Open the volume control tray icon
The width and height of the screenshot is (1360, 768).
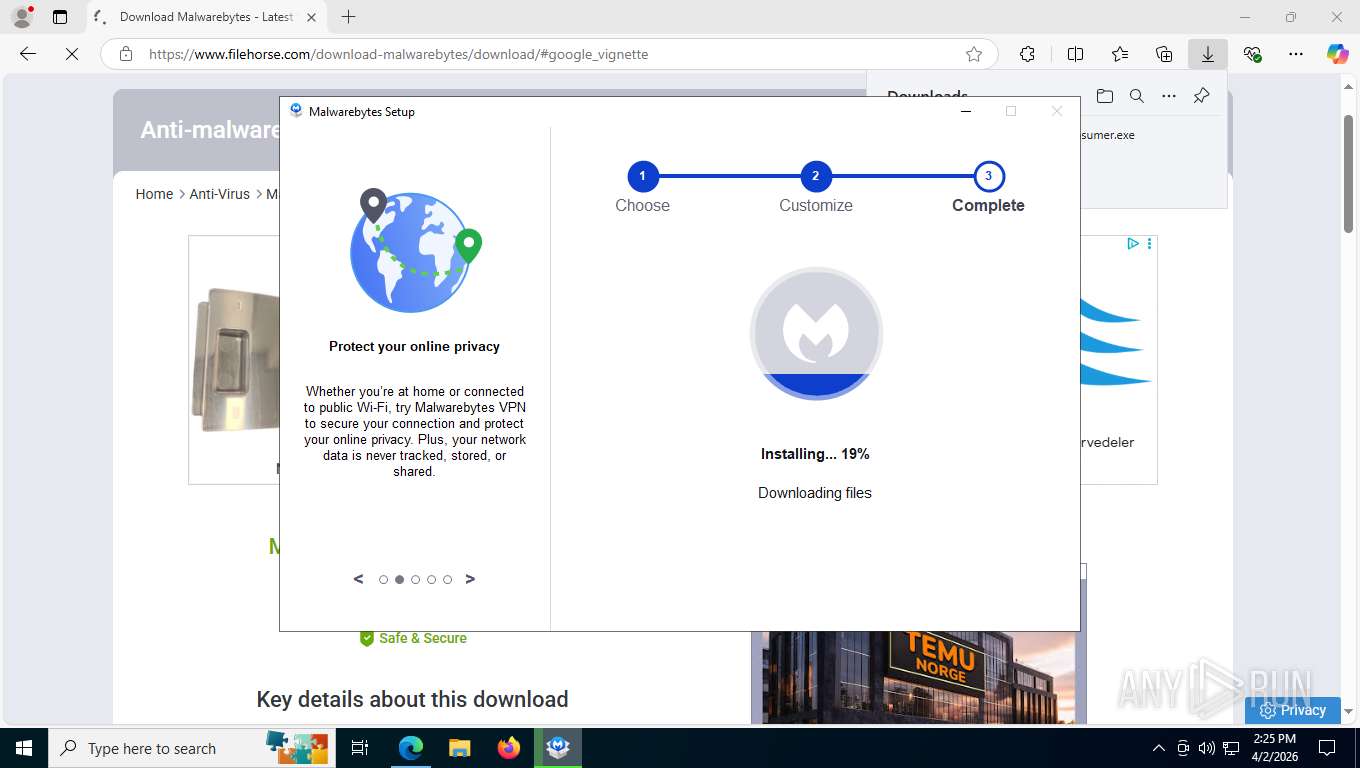[x=1206, y=748]
